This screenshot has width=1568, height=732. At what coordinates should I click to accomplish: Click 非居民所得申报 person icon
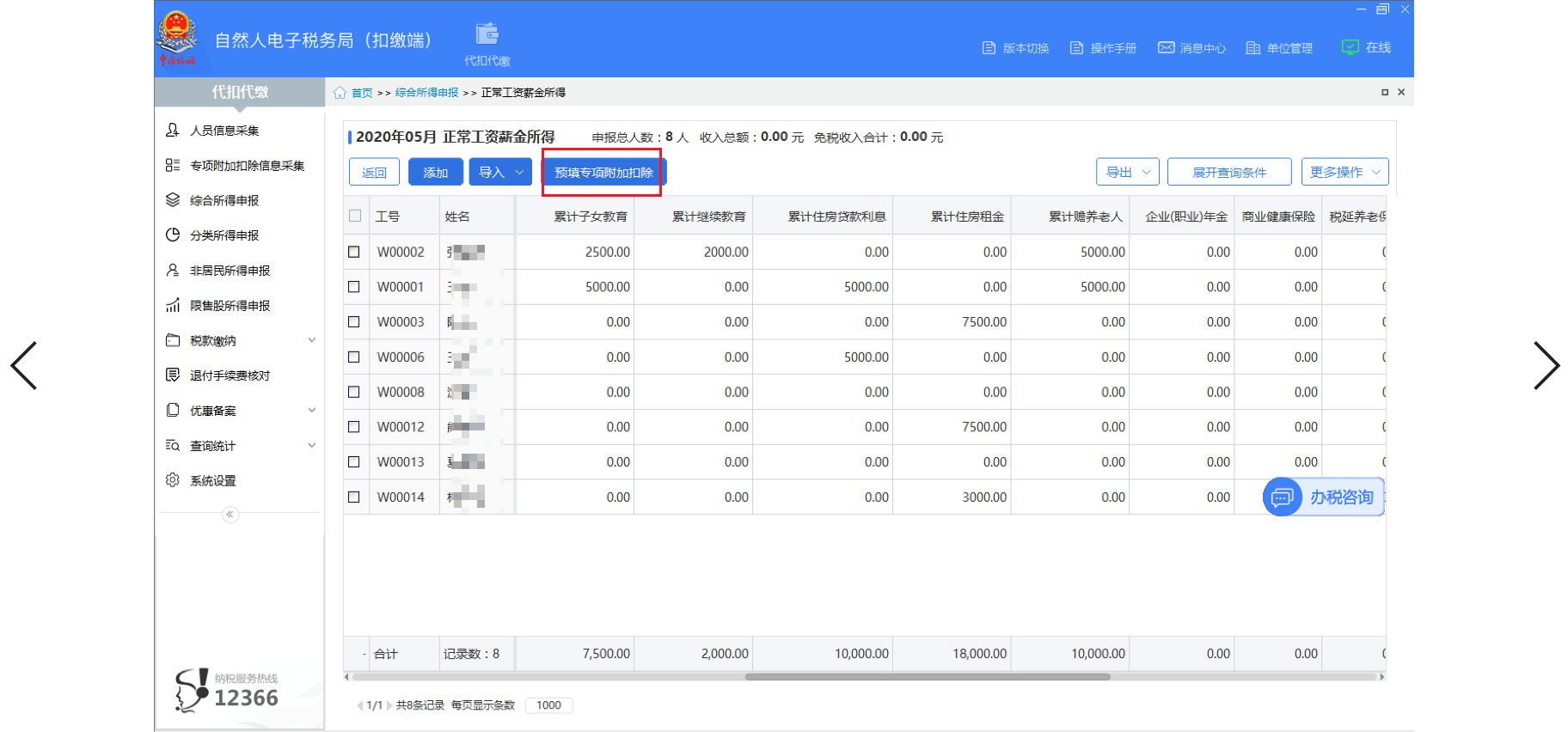click(x=173, y=270)
